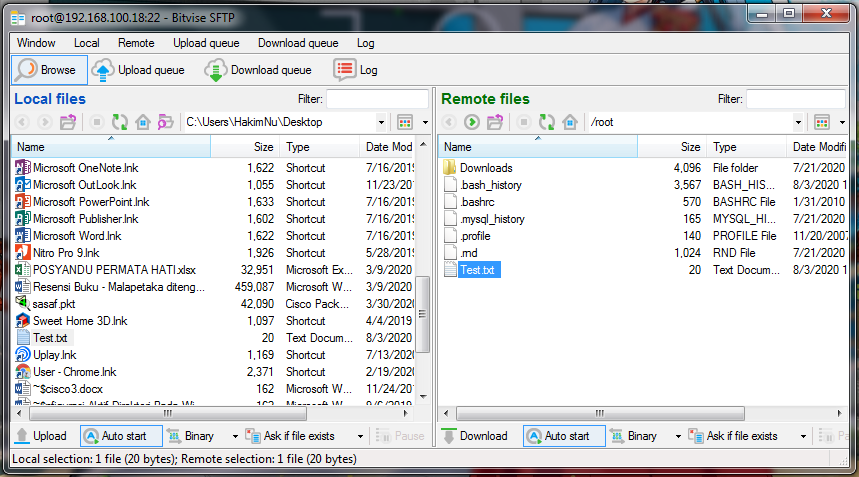Viewport: 859px width, 477px height.
Task: Go forward in remote files pane
Action: (x=472, y=122)
